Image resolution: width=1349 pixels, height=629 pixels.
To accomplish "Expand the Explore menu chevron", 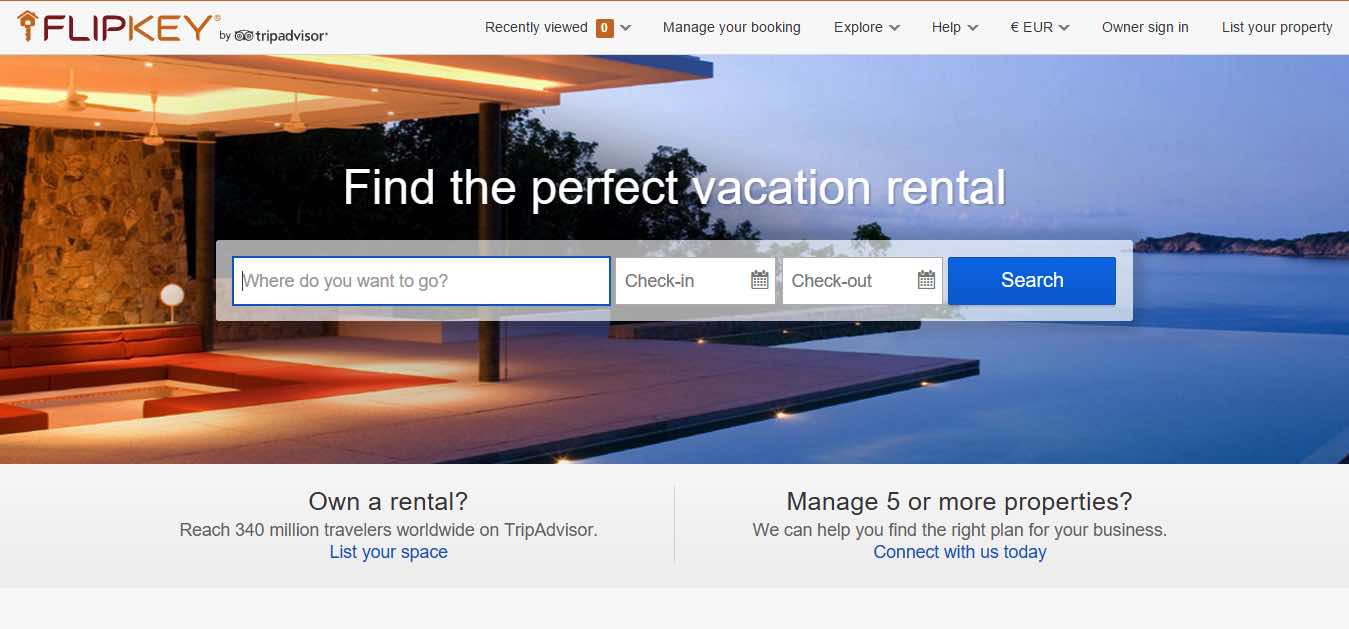I will 894,28.
